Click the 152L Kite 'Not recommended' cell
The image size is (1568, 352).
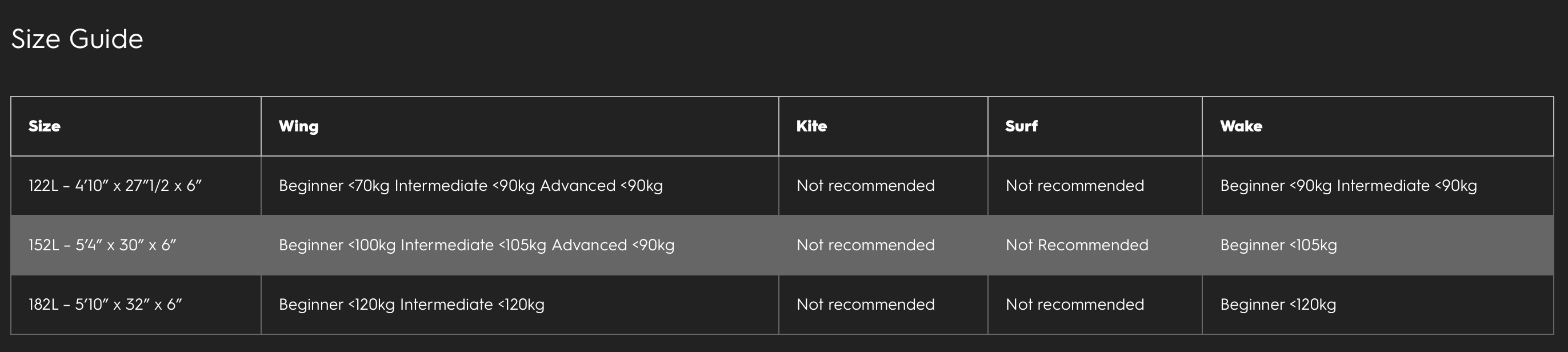pos(865,245)
